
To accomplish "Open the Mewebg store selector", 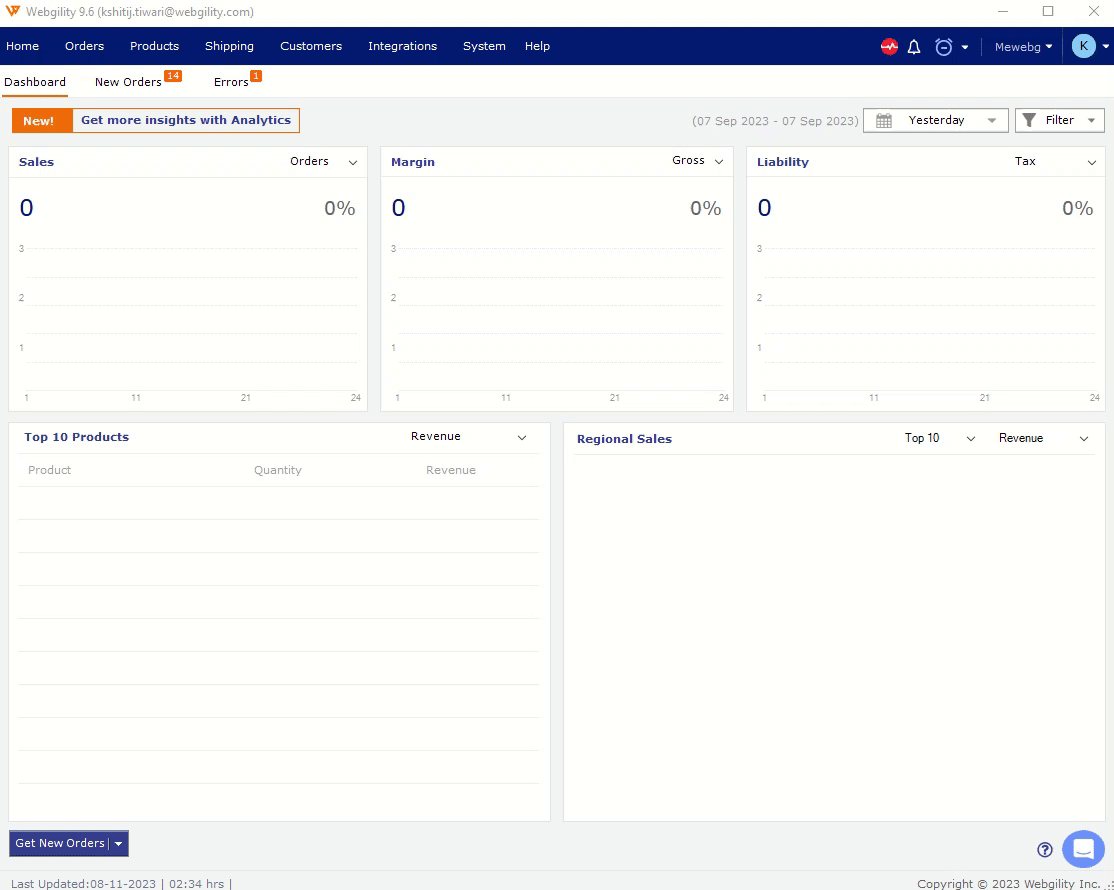I will 1024,47.
